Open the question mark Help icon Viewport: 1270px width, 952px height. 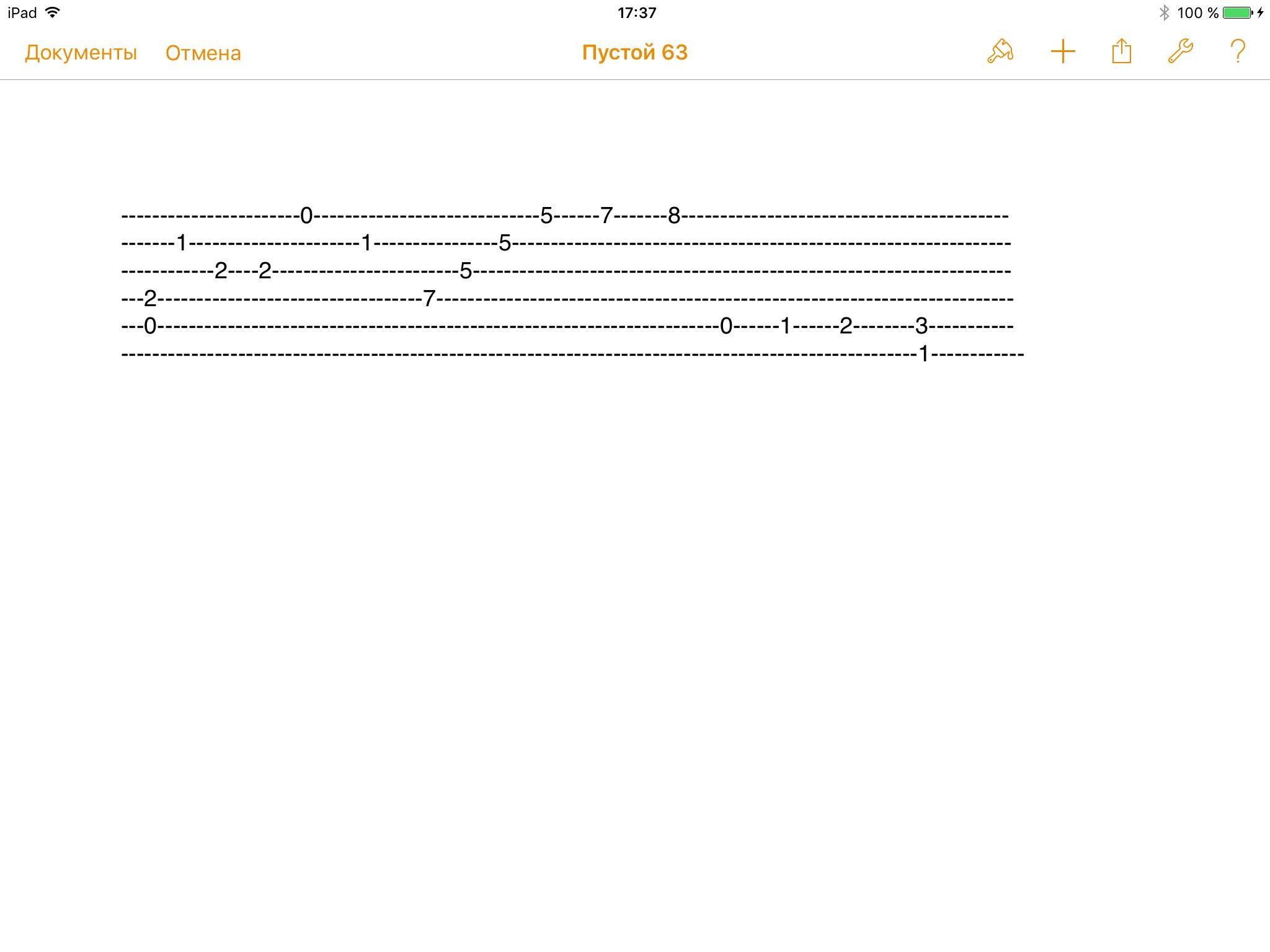point(1238,51)
